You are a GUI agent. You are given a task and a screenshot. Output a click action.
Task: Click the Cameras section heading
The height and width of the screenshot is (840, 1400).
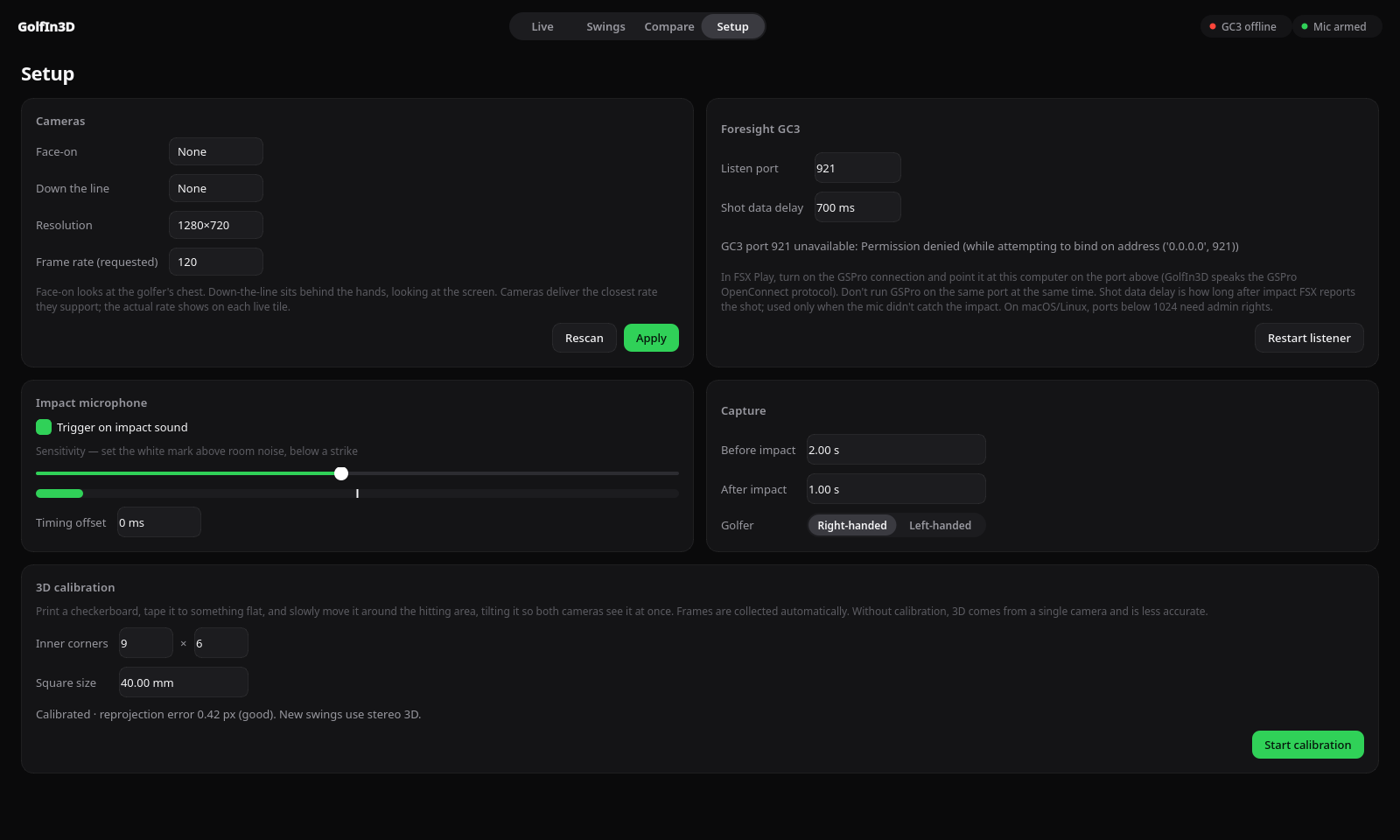click(x=60, y=121)
